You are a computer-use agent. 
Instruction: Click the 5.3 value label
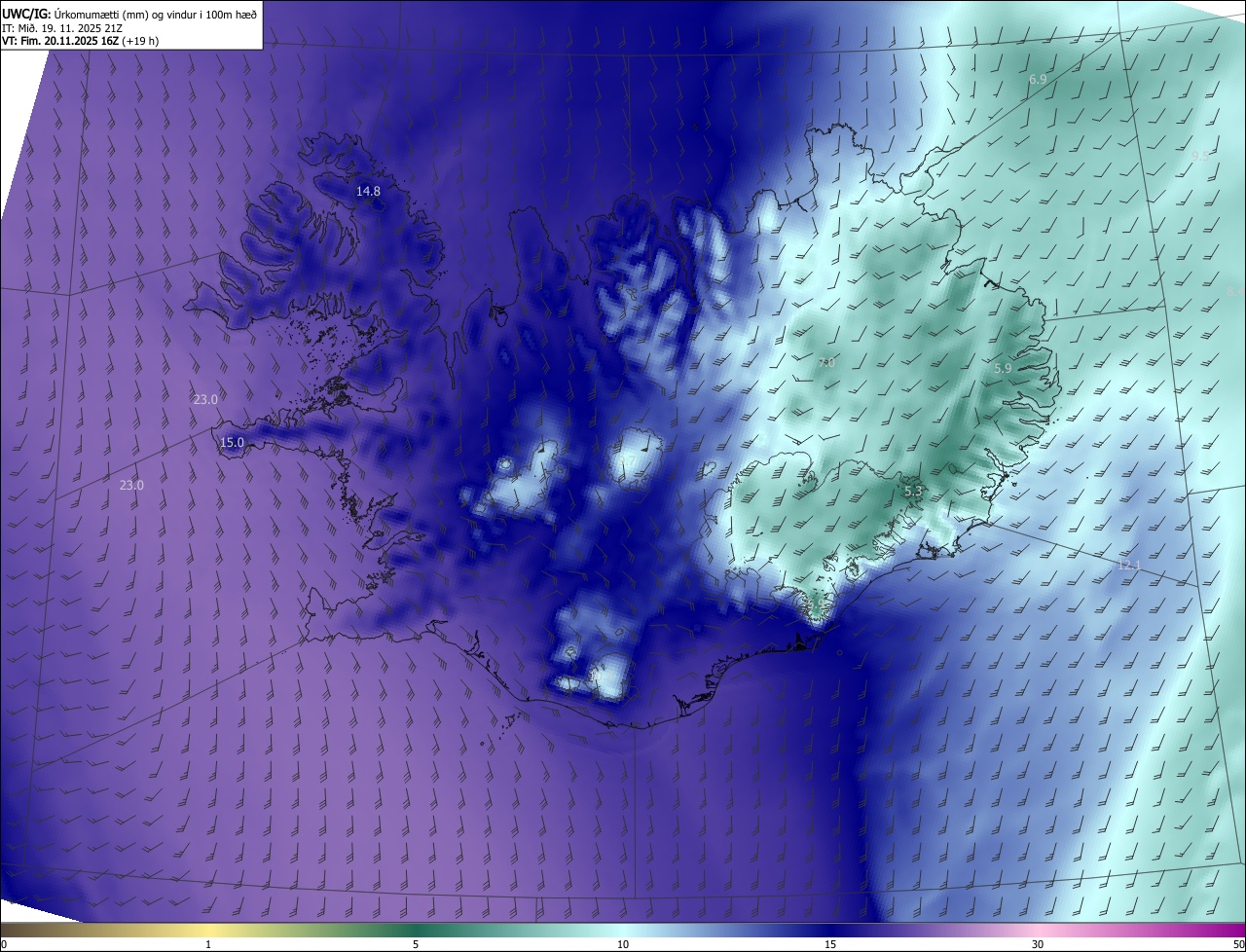pos(913,493)
